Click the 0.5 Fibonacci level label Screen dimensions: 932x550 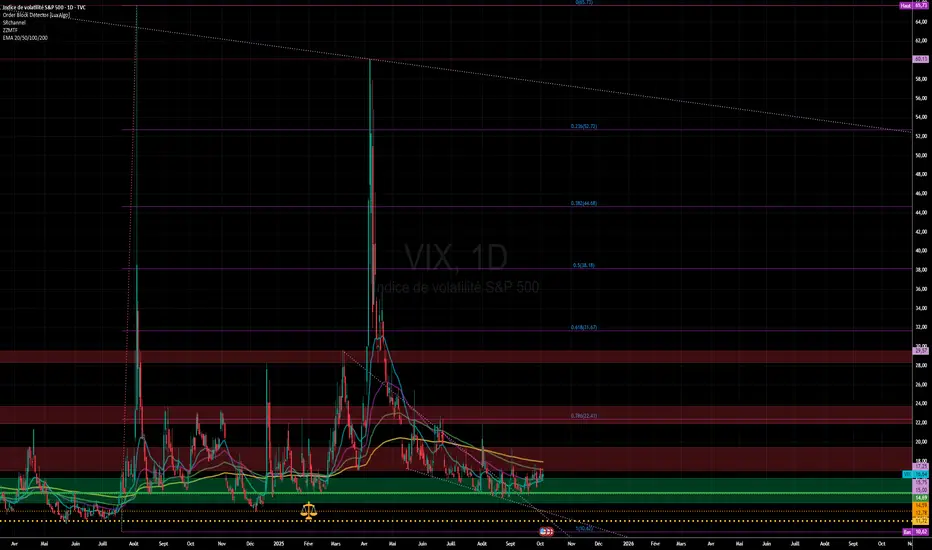(x=584, y=265)
